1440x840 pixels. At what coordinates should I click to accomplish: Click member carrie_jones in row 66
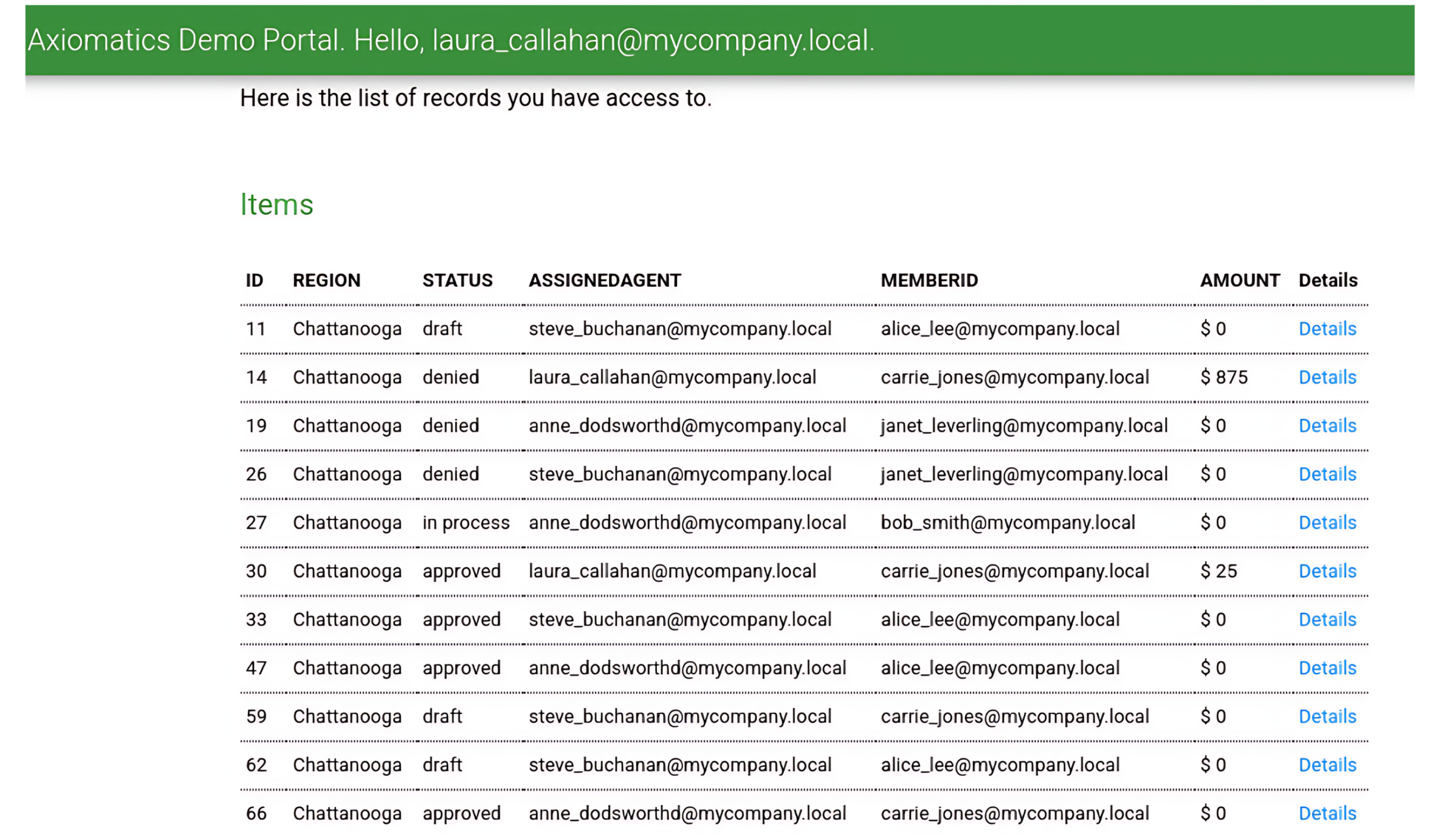(x=1014, y=814)
